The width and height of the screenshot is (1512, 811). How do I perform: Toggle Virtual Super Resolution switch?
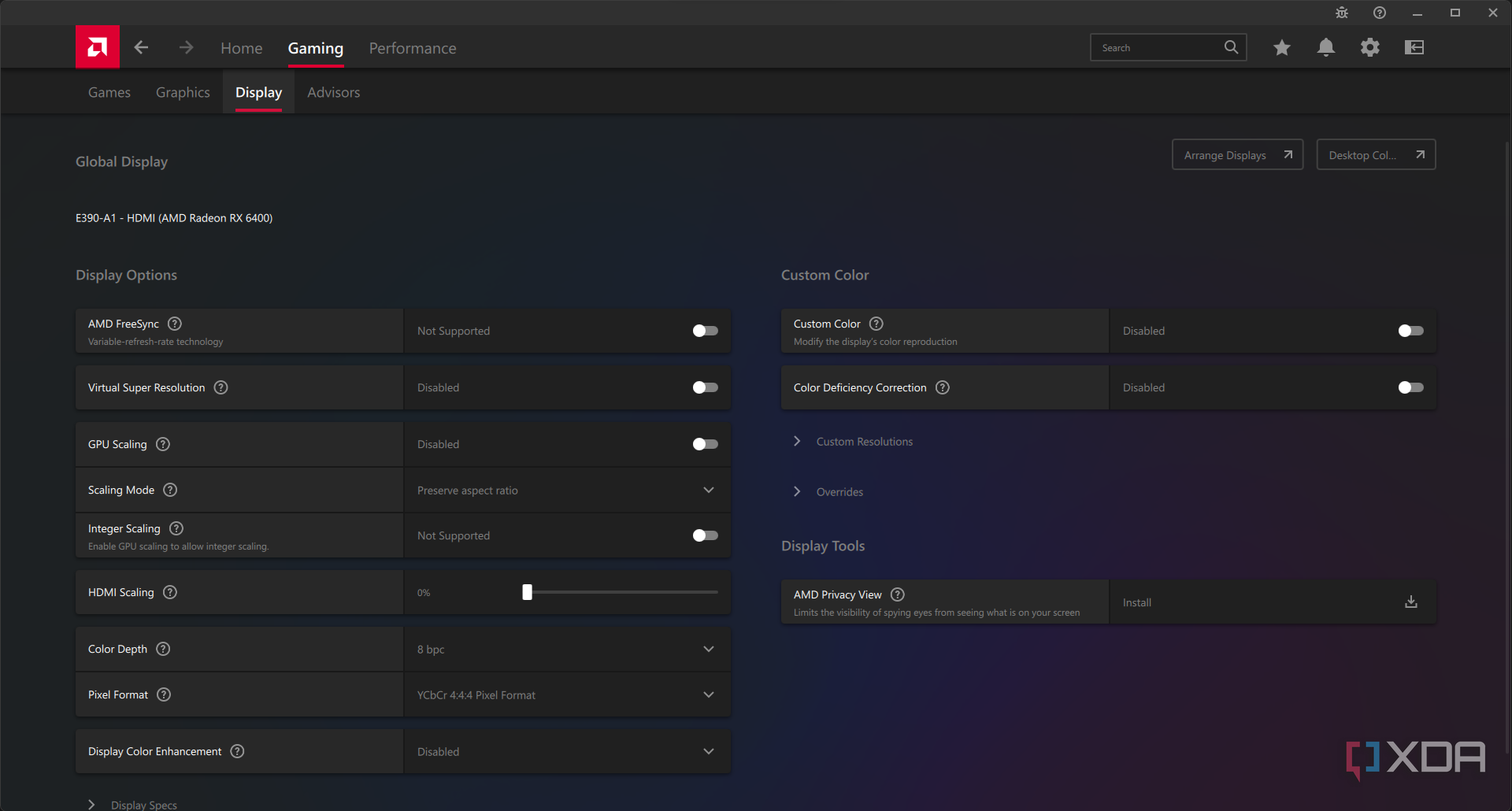click(705, 387)
